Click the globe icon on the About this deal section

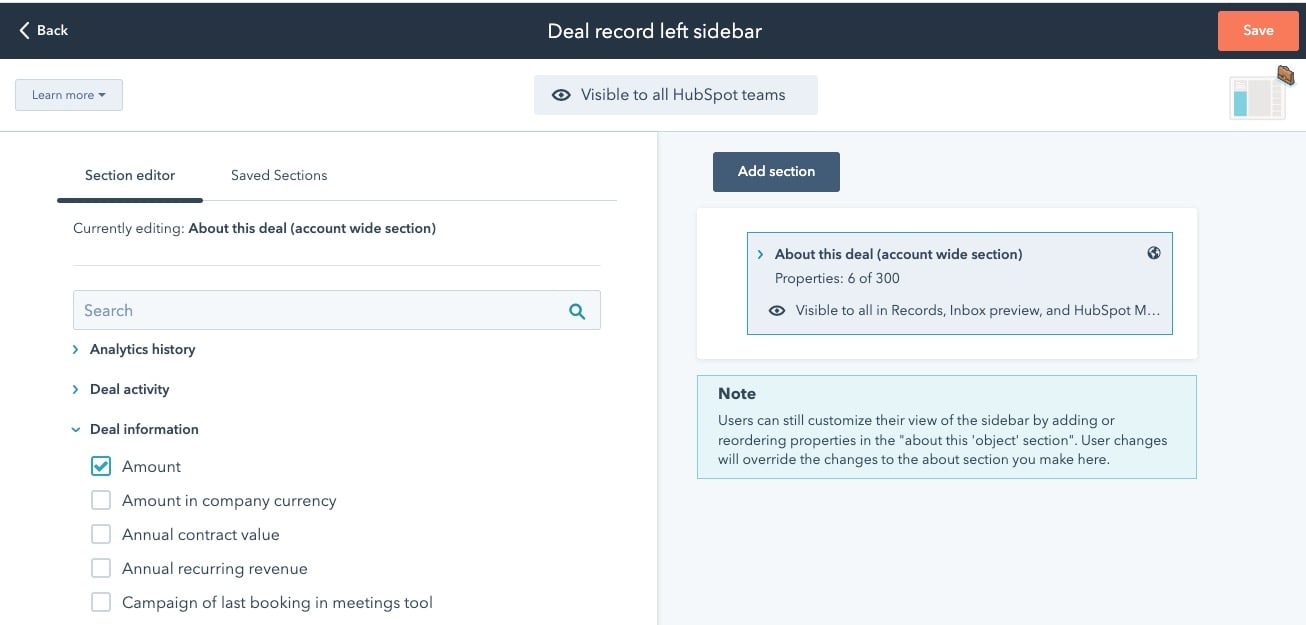point(1154,253)
